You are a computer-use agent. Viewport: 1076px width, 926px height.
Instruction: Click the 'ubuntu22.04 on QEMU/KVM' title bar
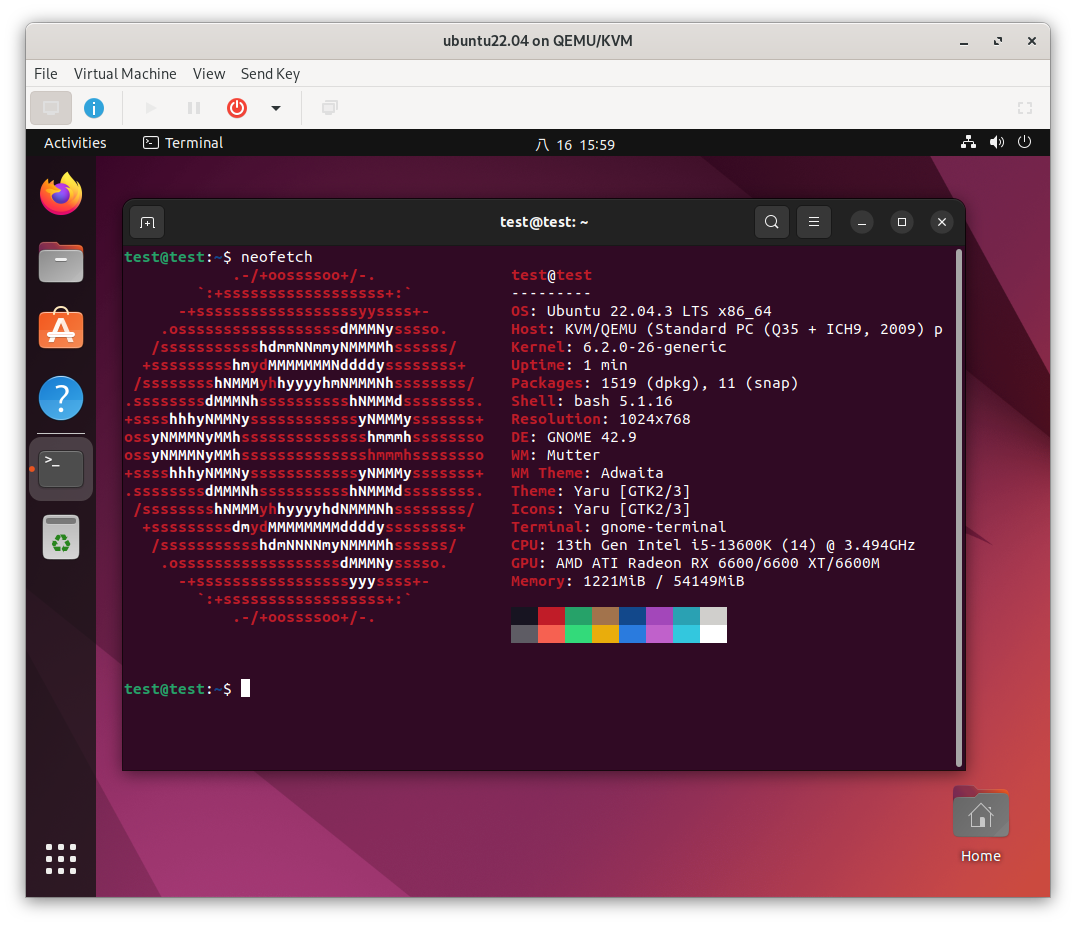coord(537,40)
